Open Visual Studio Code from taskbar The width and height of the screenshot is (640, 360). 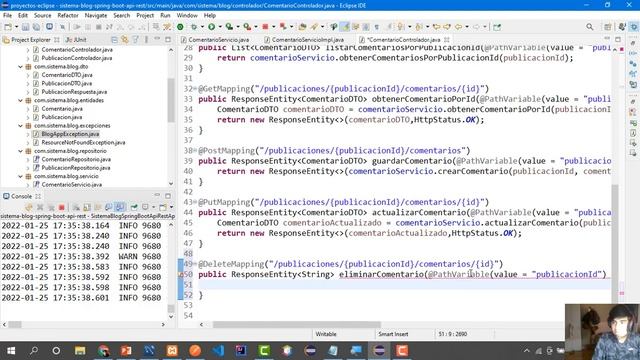[x=218, y=351]
